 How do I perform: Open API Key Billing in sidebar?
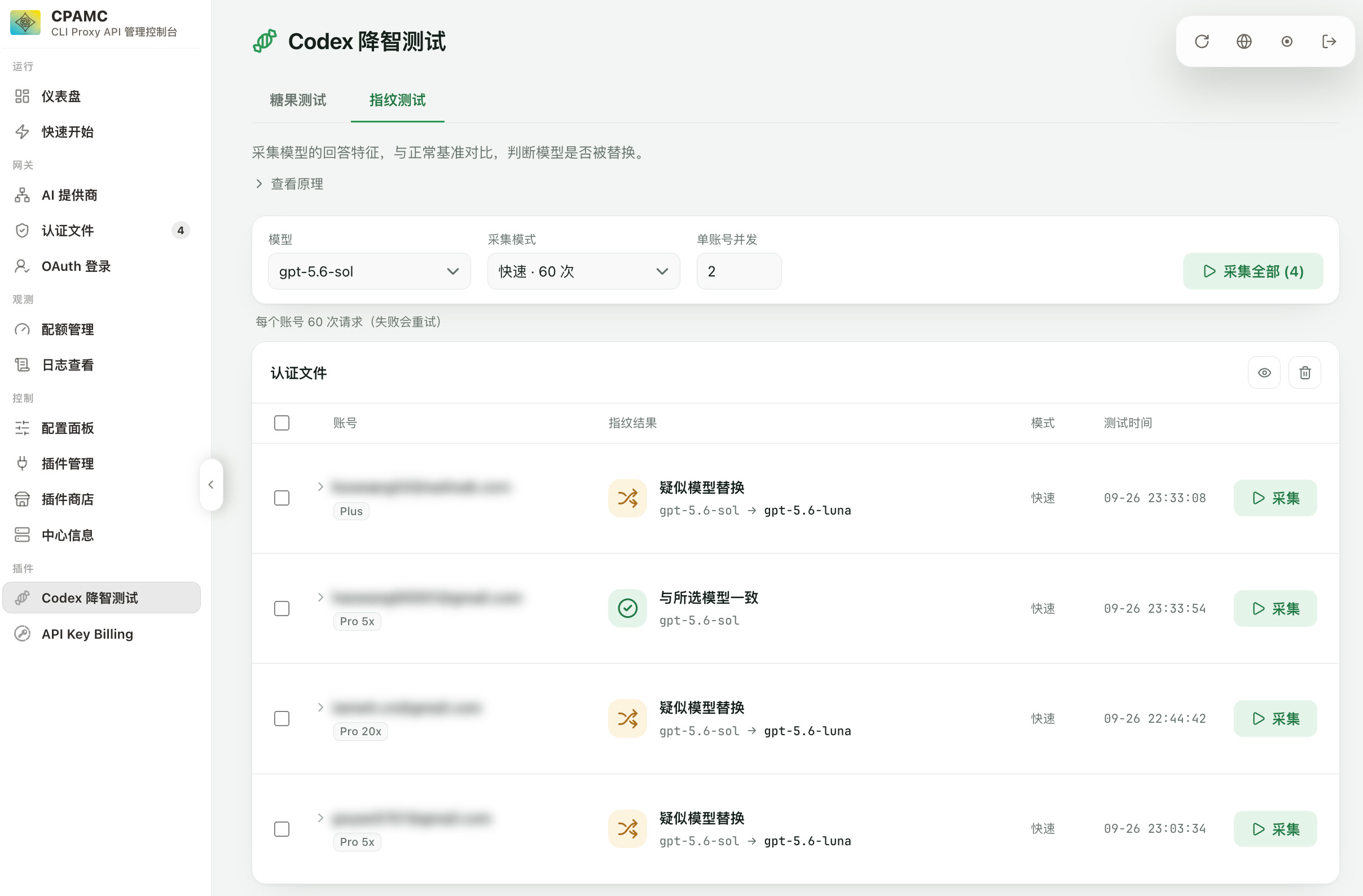[102, 634]
